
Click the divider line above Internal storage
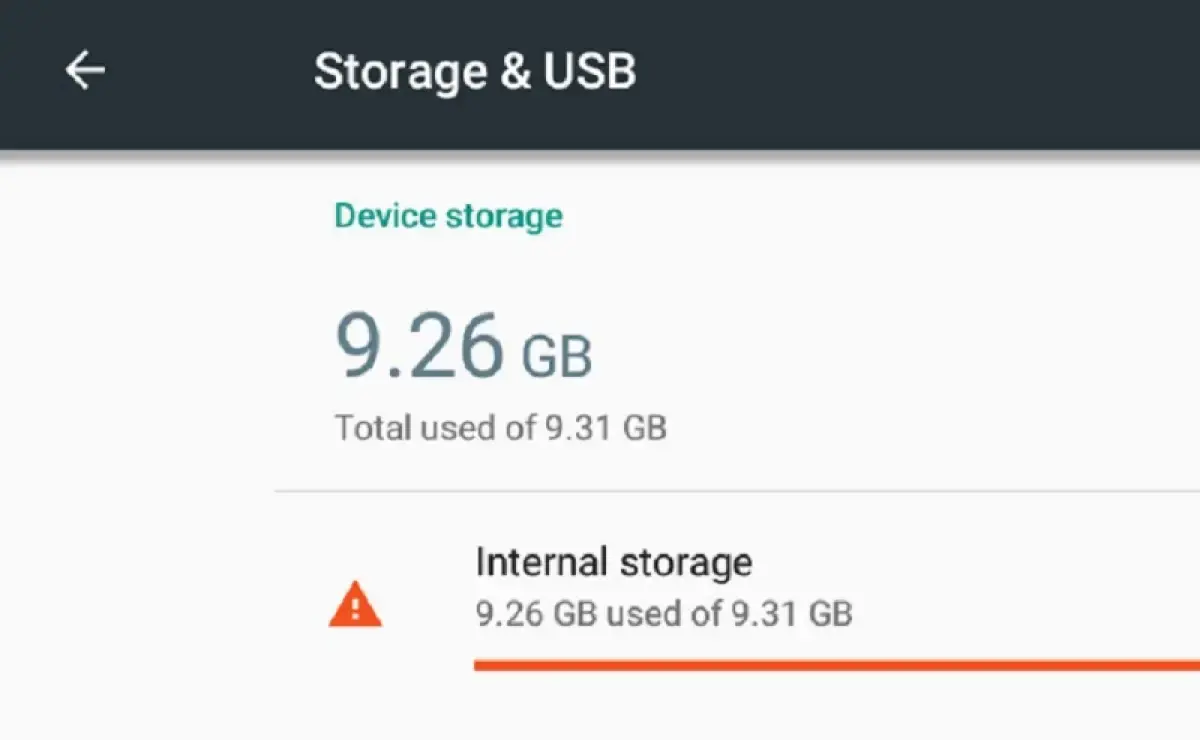pos(736,491)
